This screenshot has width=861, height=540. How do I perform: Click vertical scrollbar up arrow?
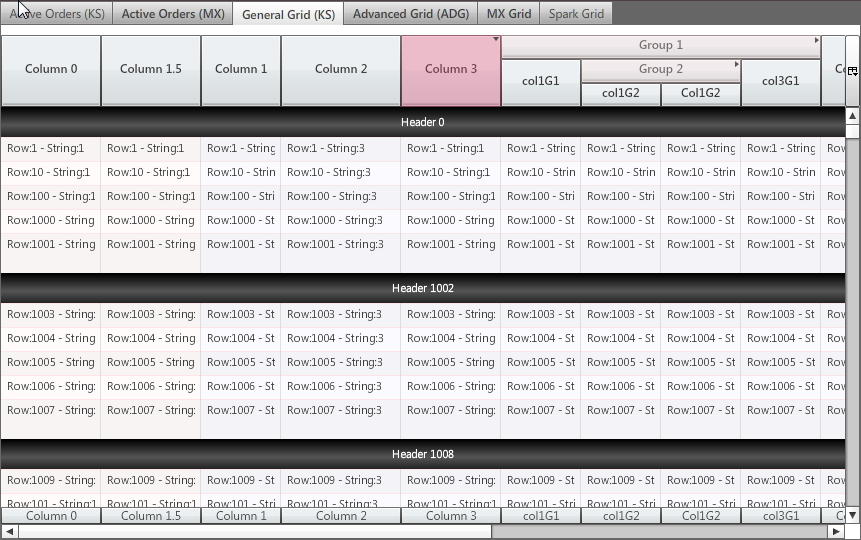click(852, 116)
